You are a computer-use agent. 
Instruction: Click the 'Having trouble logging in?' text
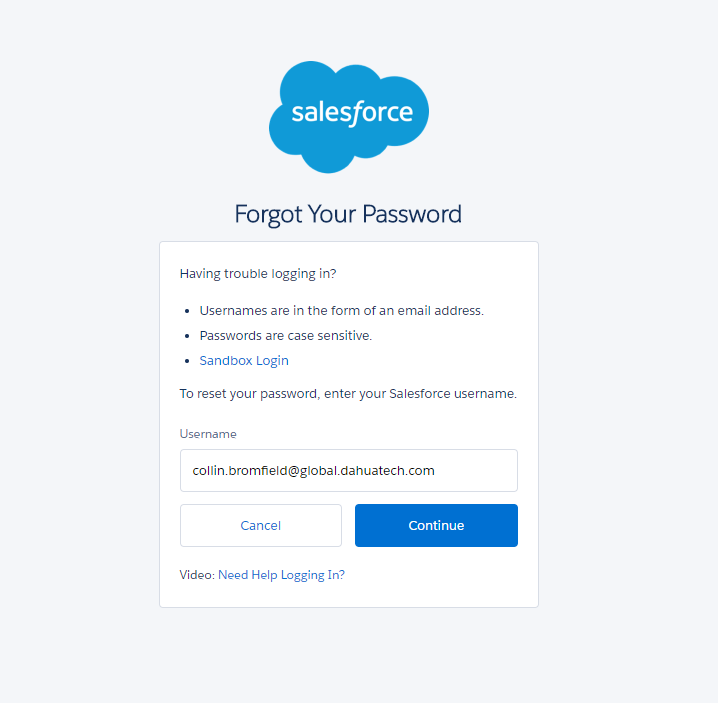pyautogui.click(x=259, y=274)
